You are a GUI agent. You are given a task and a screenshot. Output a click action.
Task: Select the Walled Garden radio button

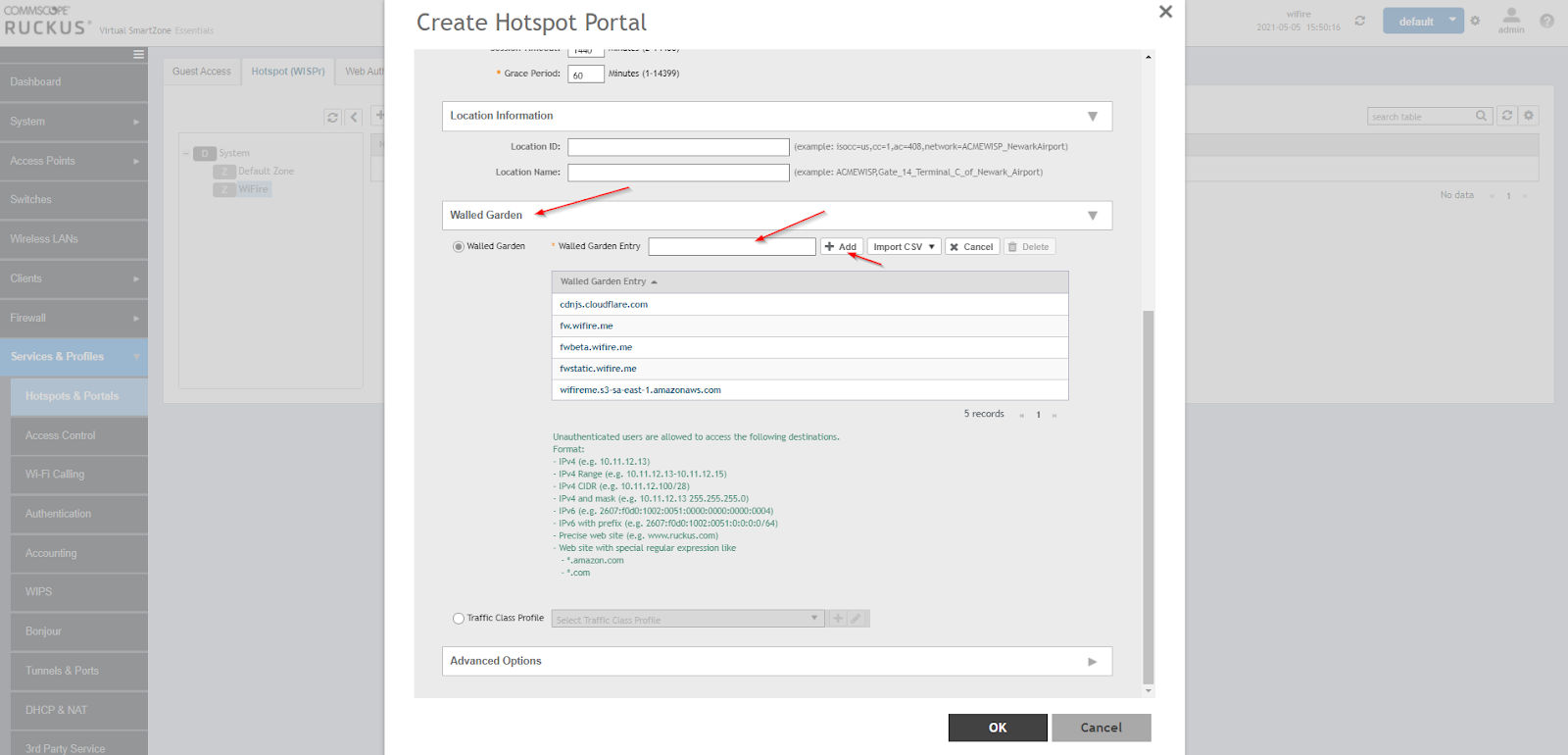pos(458,247)
